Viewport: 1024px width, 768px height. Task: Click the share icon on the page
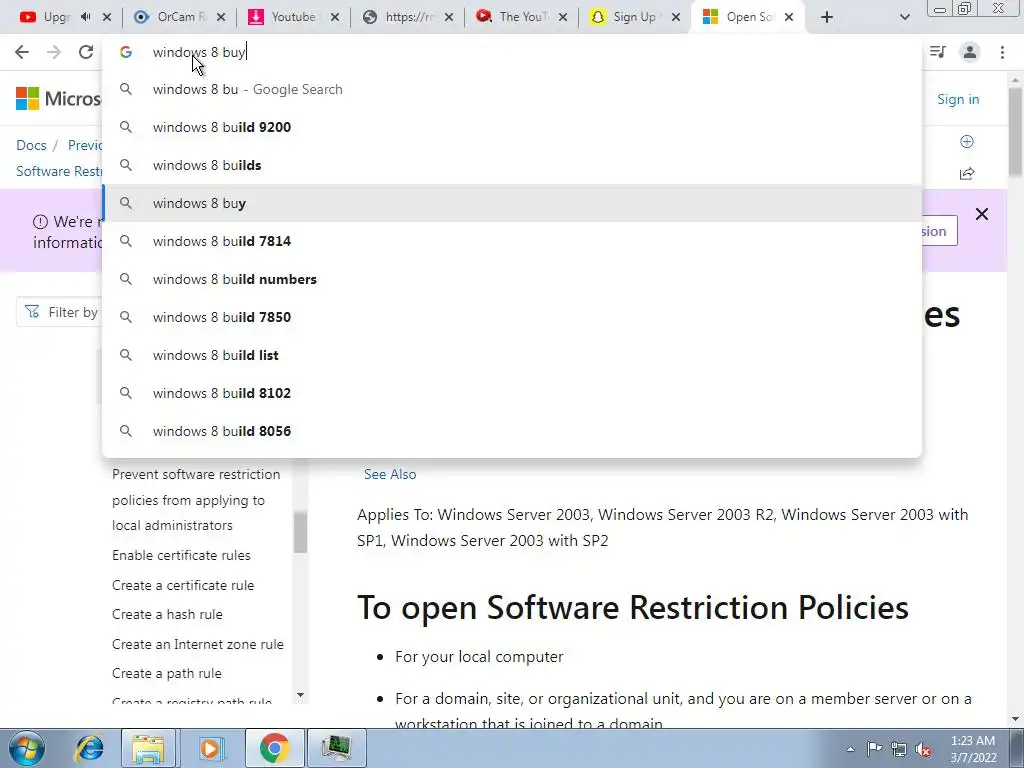967,173
